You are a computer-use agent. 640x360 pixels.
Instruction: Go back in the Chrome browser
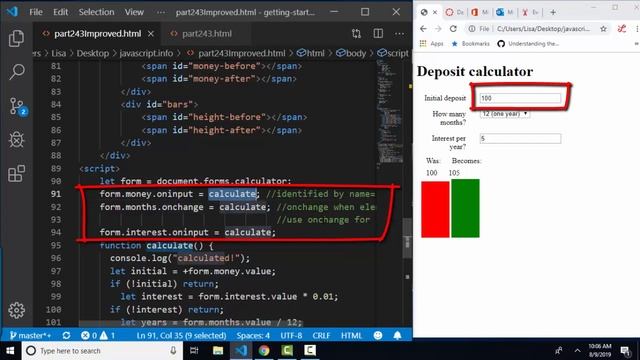[423, 29]
